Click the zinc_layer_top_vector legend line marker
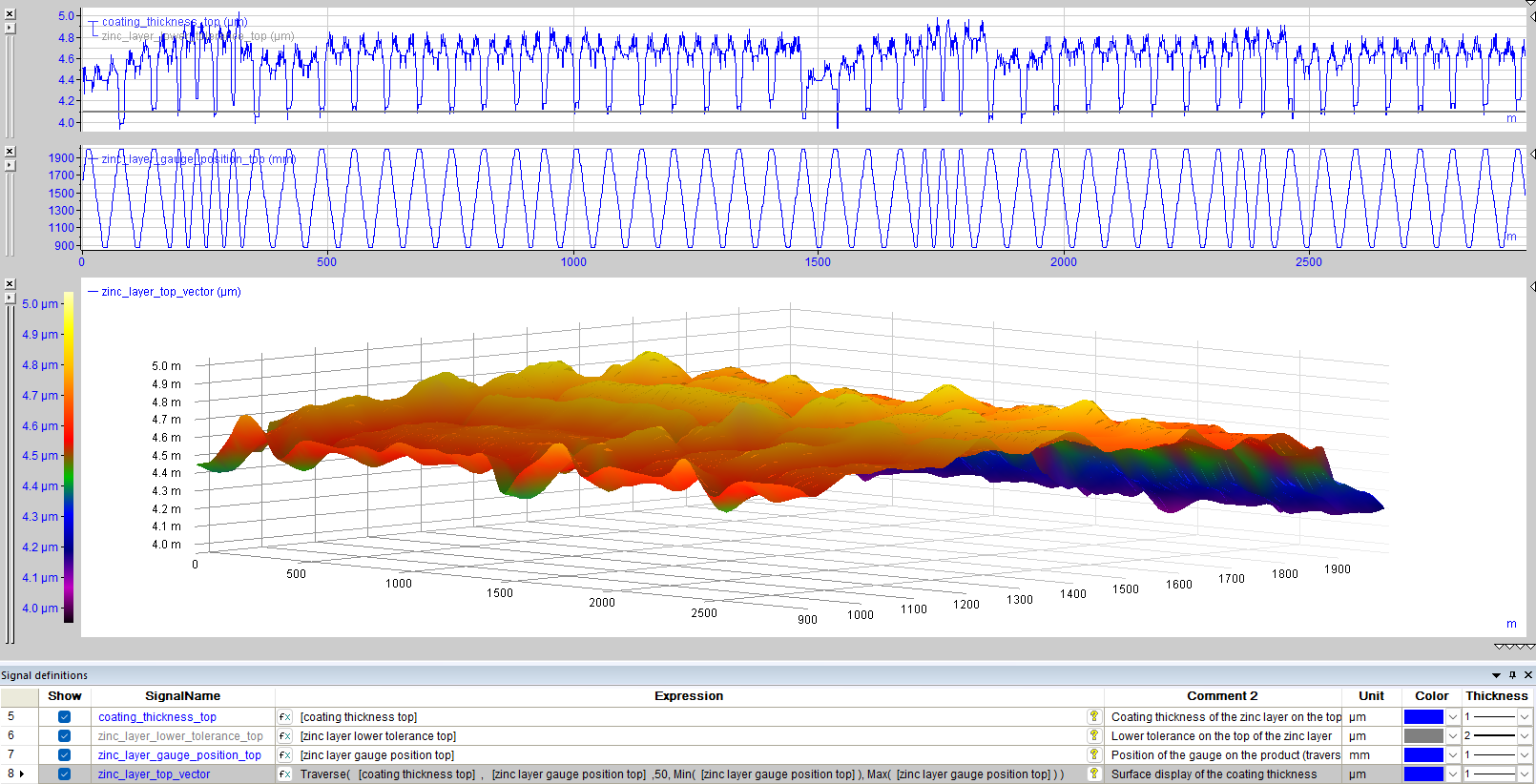This screenshot has height=784, width=1536. click(93, 292)
